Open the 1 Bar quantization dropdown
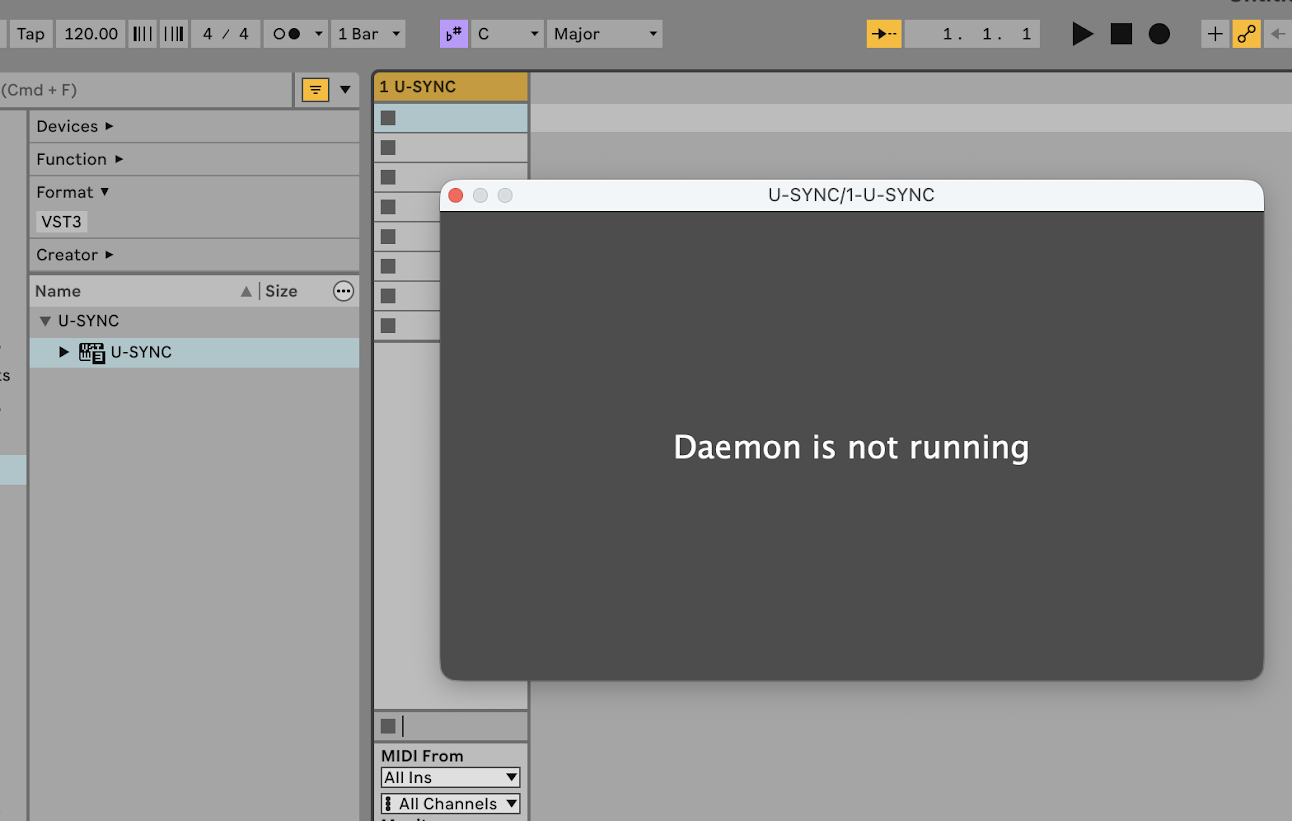 tap(368, 34)
